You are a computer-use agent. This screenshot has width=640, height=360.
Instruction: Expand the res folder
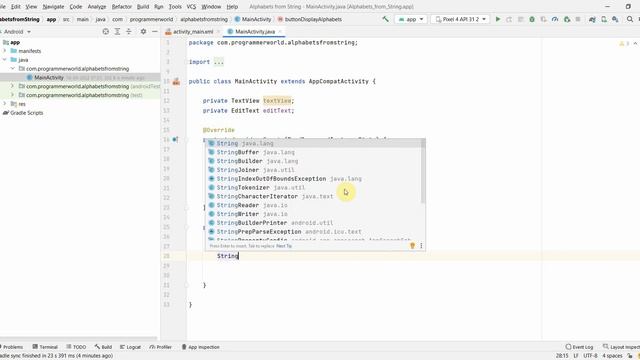(x=4, y=104)
